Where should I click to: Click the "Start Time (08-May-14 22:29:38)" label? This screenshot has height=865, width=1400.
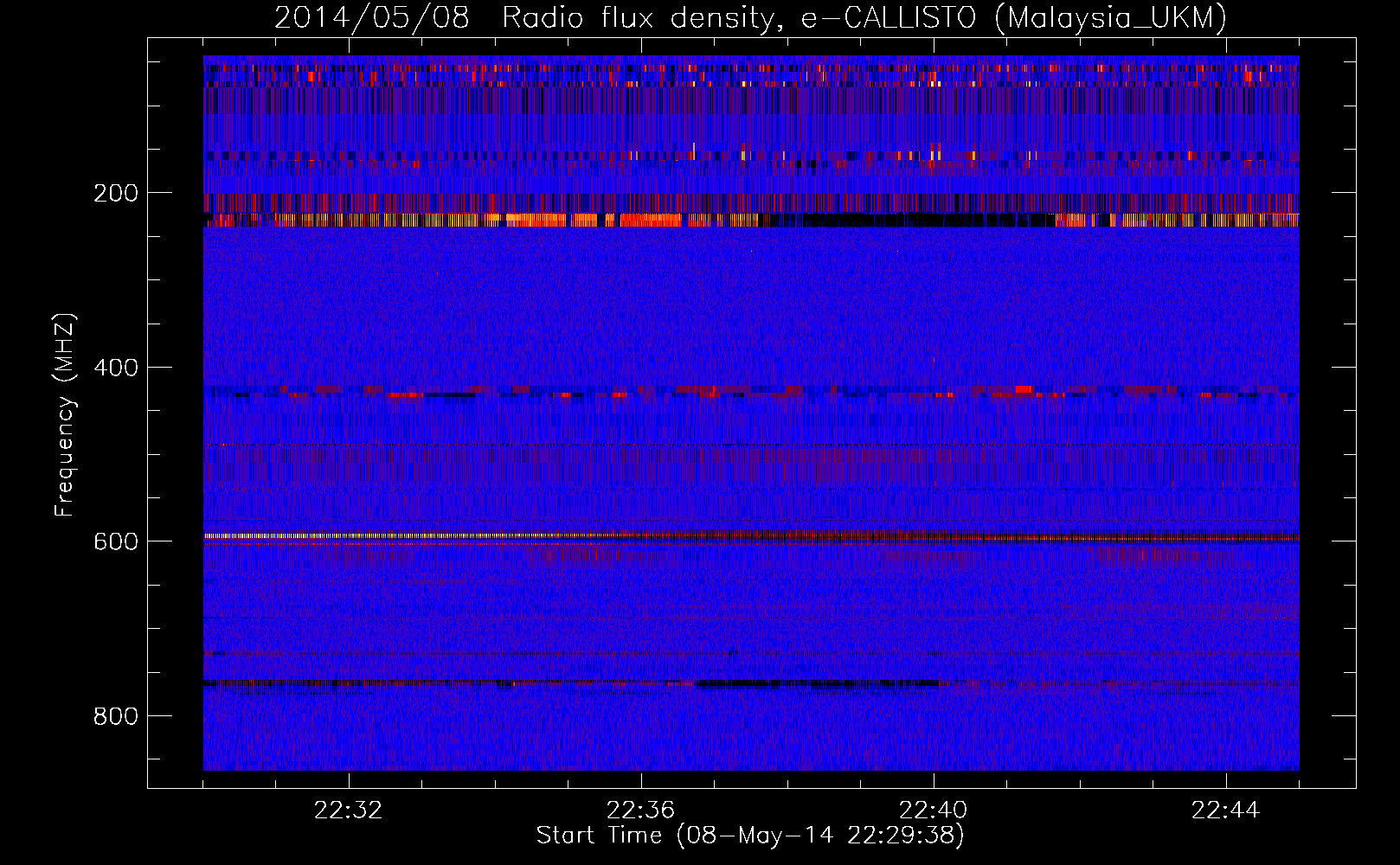tap(750, 836)
